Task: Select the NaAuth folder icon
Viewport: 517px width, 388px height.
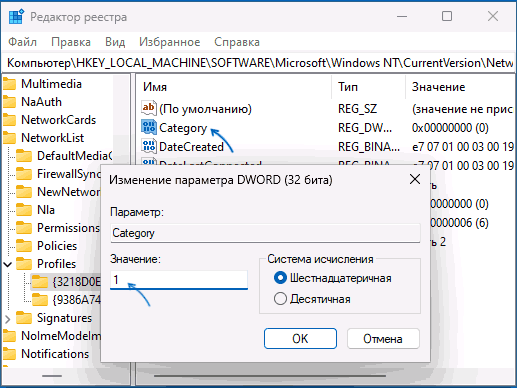Action: tap(10, 102)
